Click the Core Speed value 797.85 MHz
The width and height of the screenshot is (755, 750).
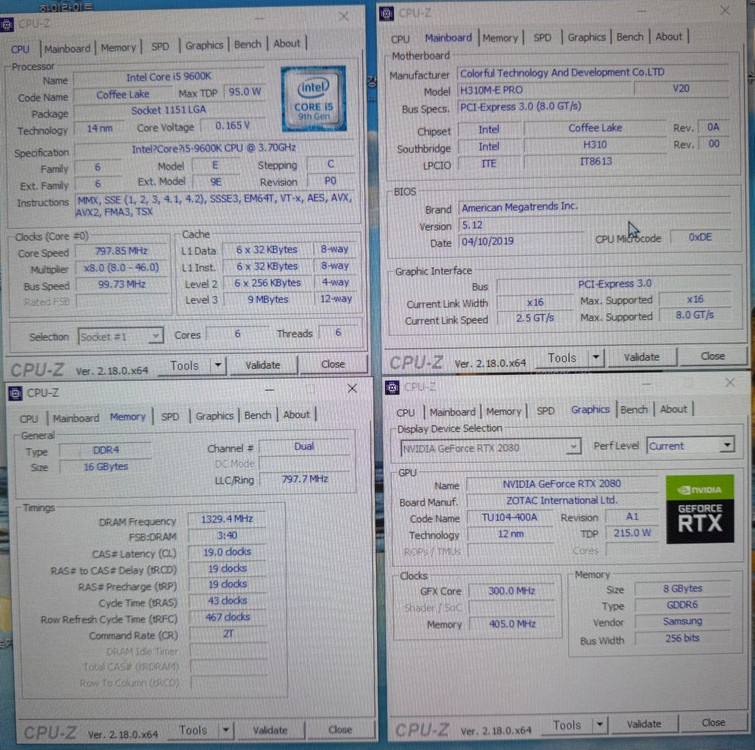click(121, 251)
